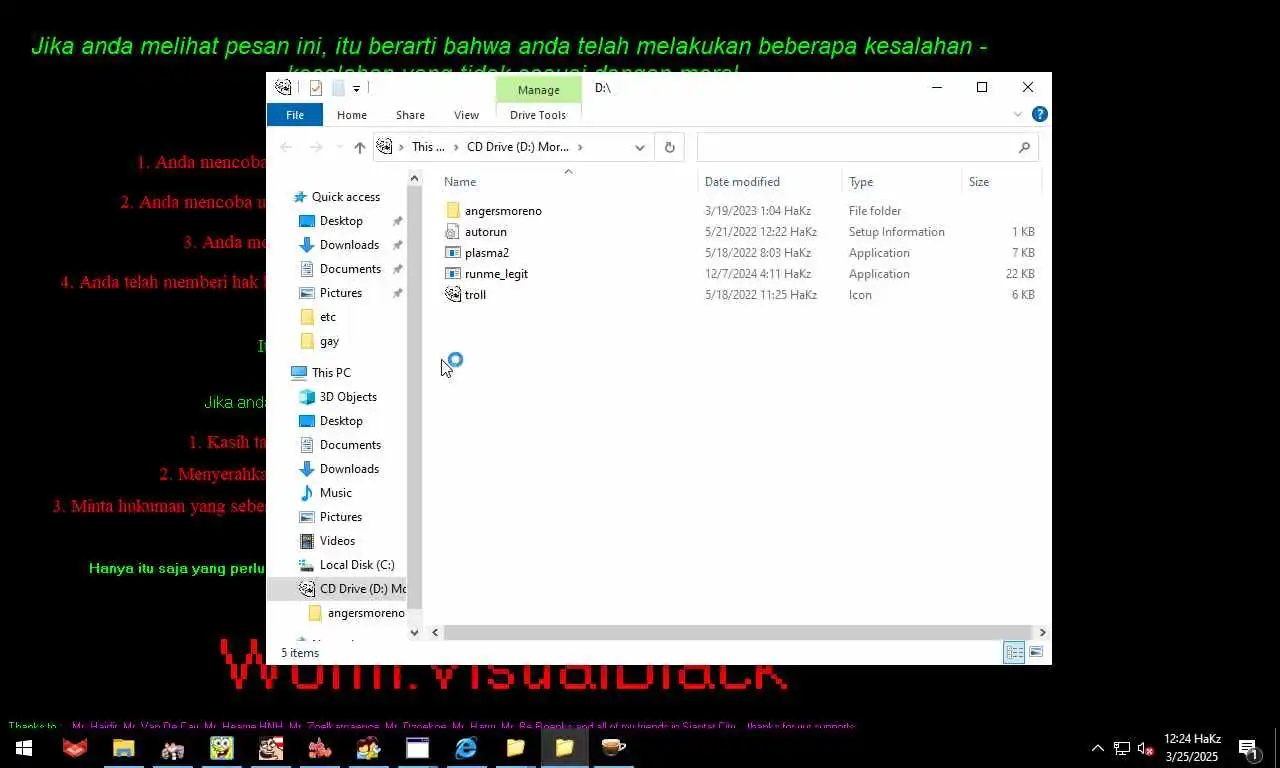This screenshot has width=1280, height=768.
Task: Switch to the Home ribbon tab
Action: (352, 115)
